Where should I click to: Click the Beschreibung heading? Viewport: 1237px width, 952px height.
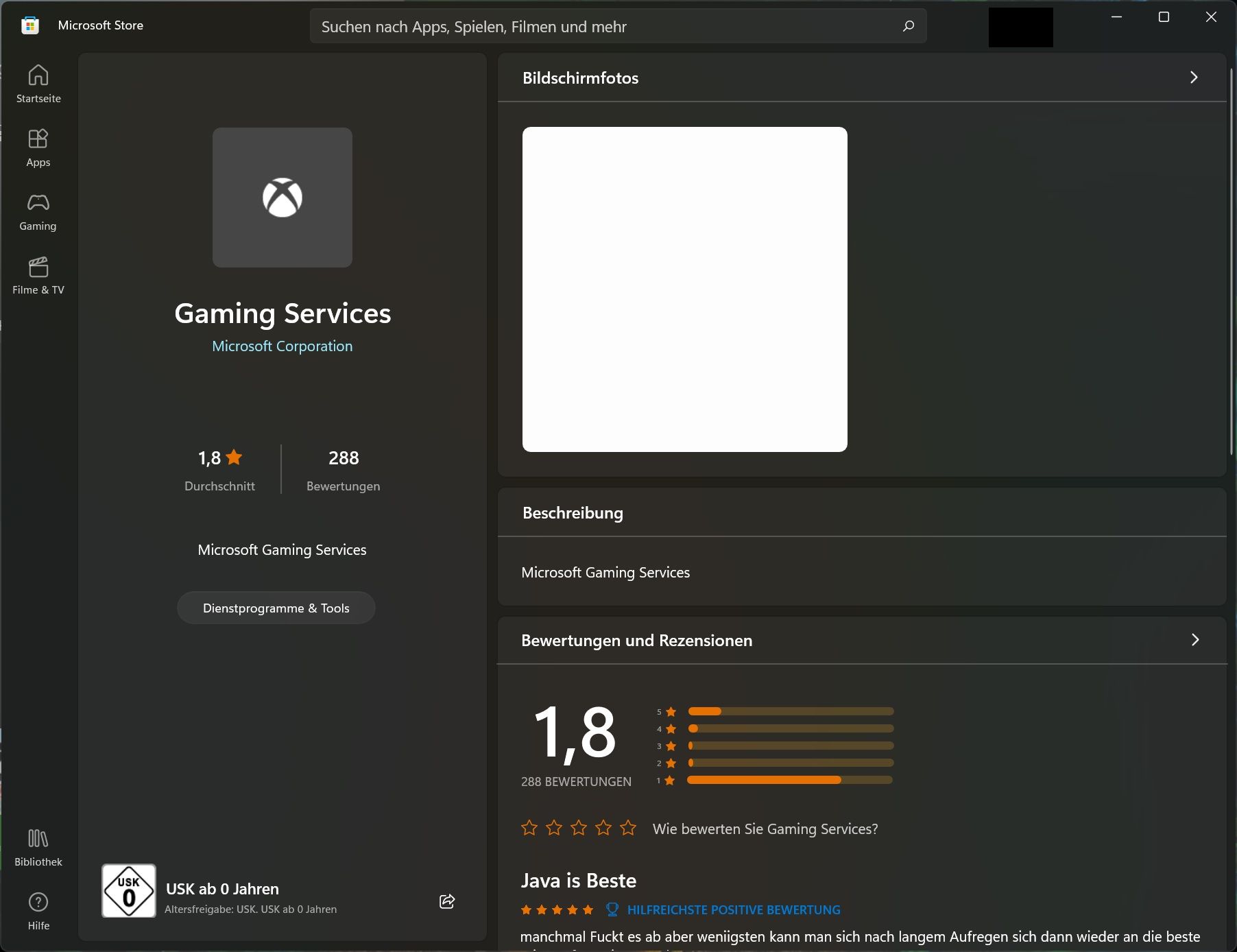pyautogui.click(x=573, y=513)
